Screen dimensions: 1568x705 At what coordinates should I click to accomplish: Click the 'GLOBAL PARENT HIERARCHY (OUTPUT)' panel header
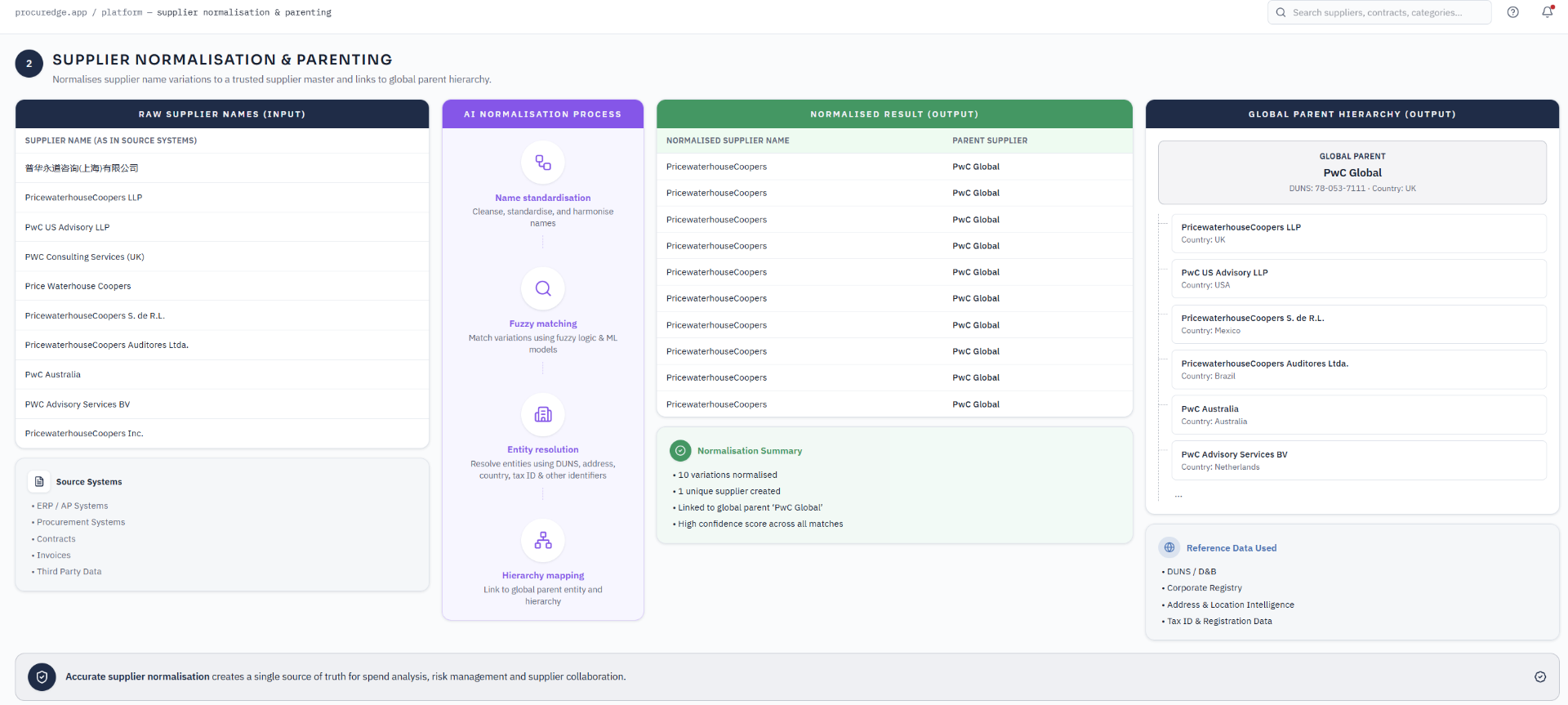click(1352, 114)
